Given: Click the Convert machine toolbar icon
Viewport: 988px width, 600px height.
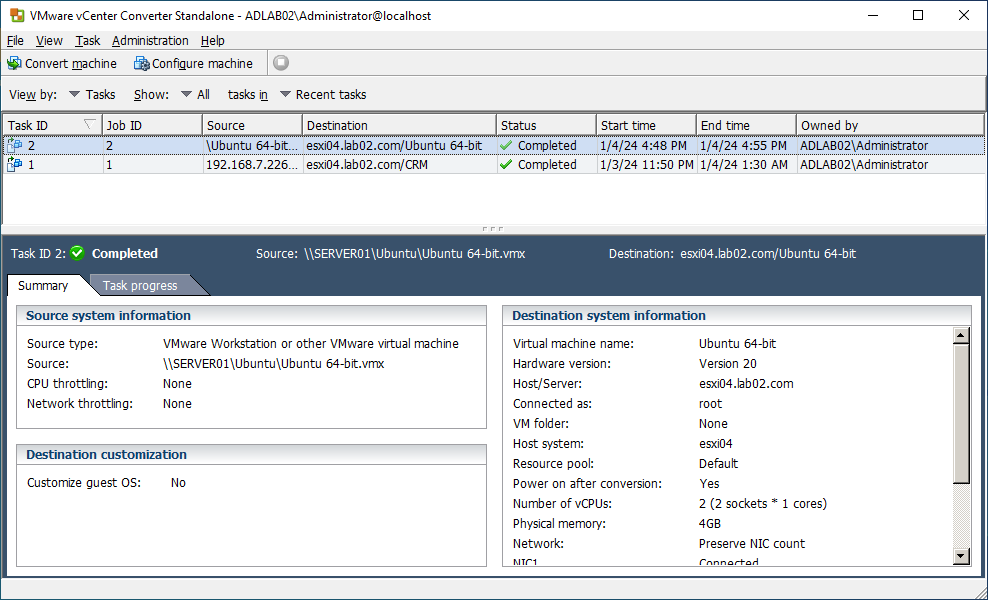Looking at the screenshot, I should pos(14,64).
